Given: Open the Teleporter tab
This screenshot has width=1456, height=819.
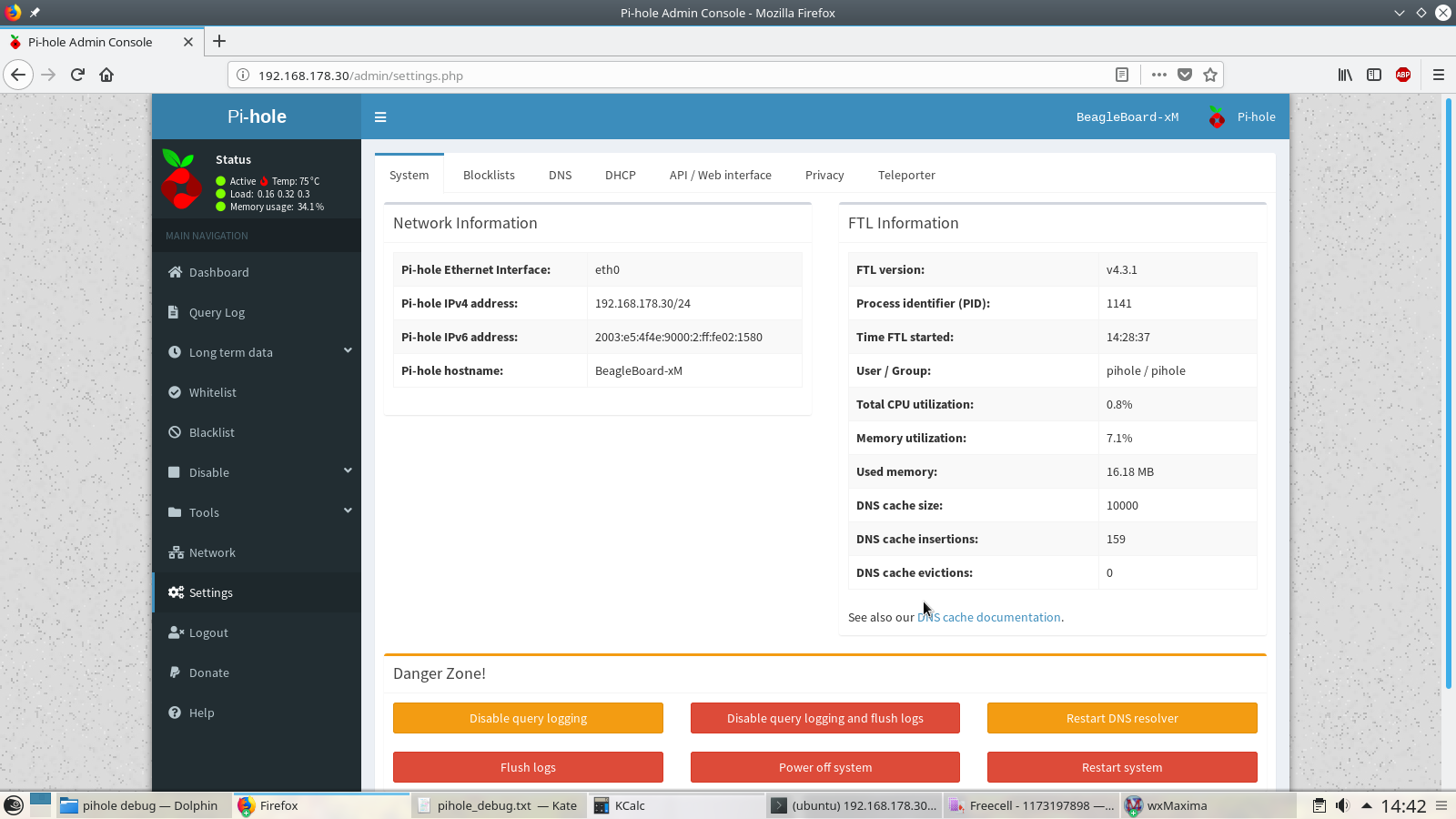Looking at the screenshot, I should pyautogui.click(x=906, y=175).
